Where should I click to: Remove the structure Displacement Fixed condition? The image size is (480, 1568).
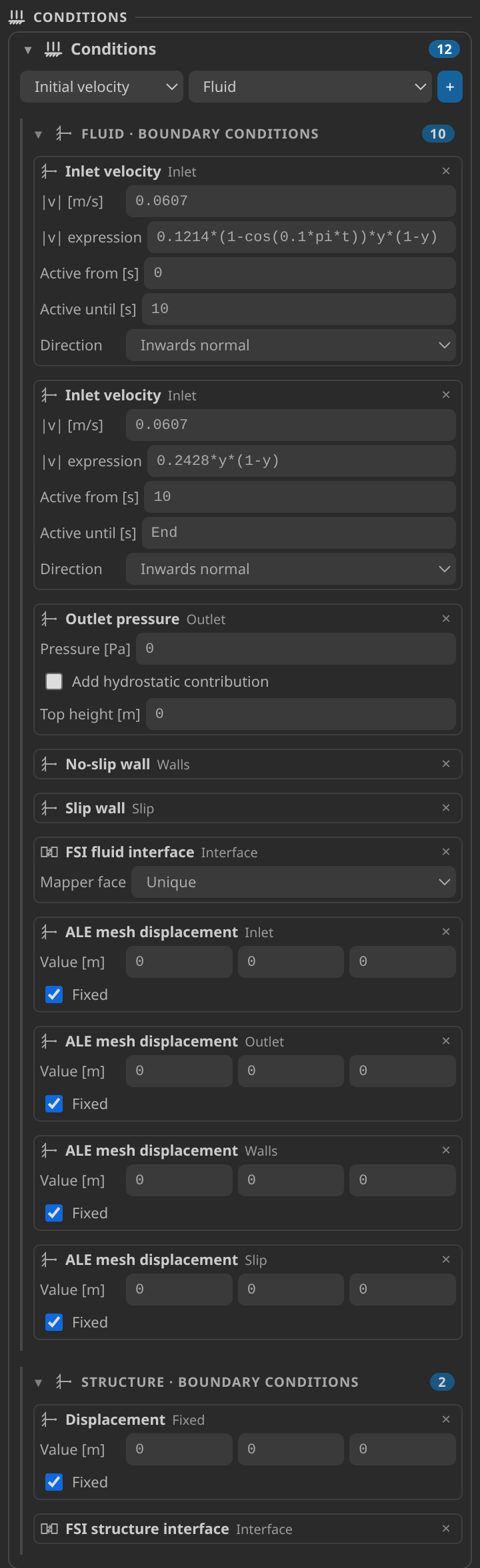click(446, 1419)
